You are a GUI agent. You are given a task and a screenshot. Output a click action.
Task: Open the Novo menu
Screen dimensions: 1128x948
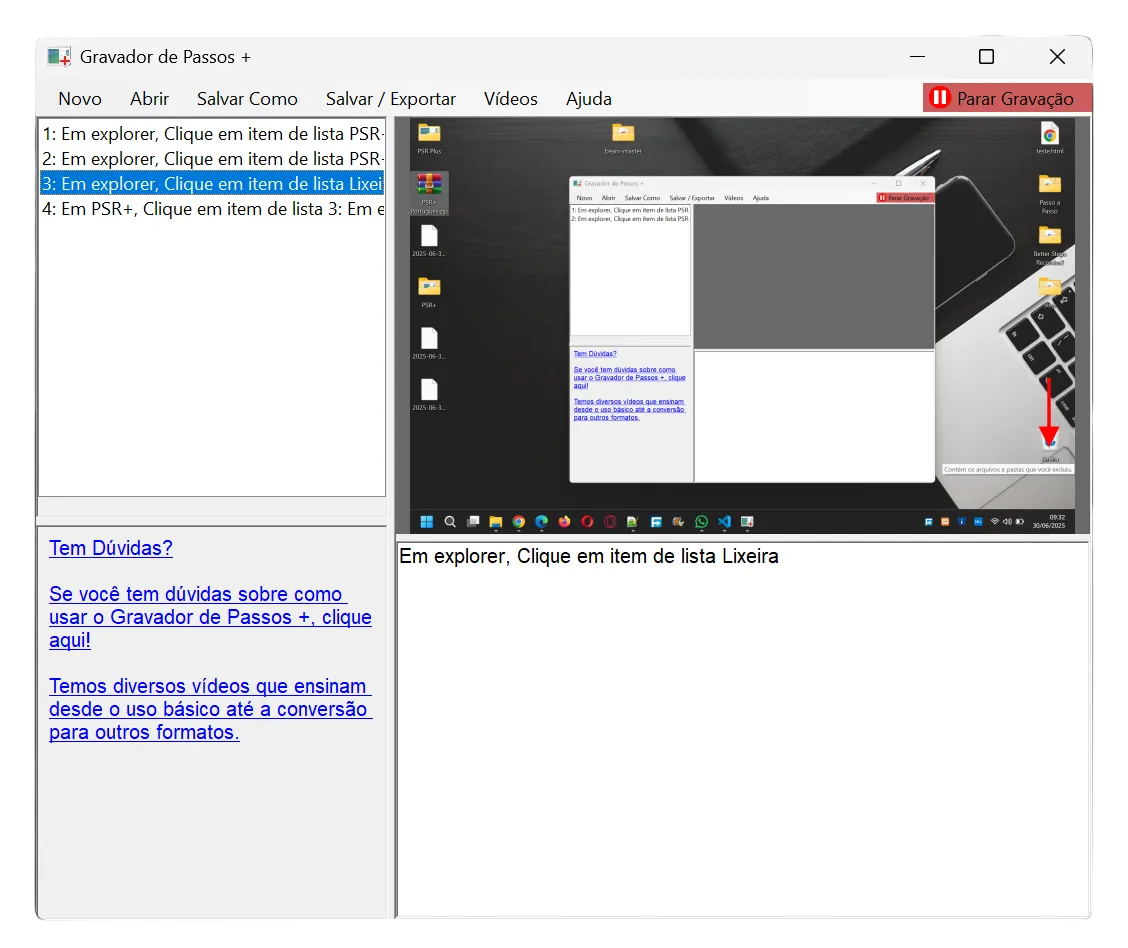80,99
